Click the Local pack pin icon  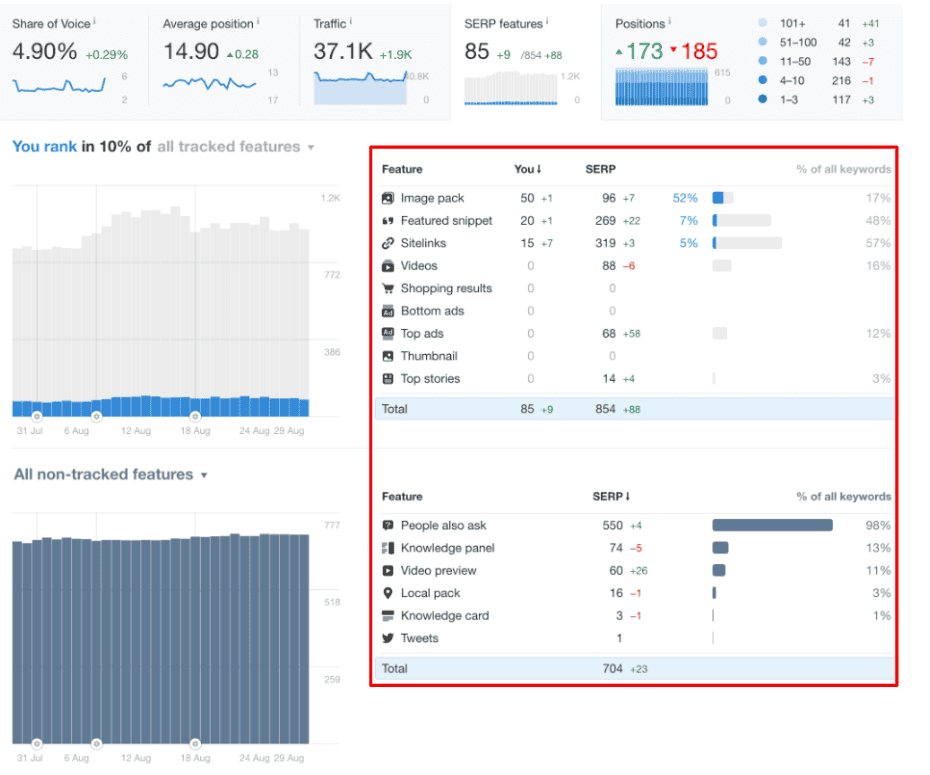point(388,593)
